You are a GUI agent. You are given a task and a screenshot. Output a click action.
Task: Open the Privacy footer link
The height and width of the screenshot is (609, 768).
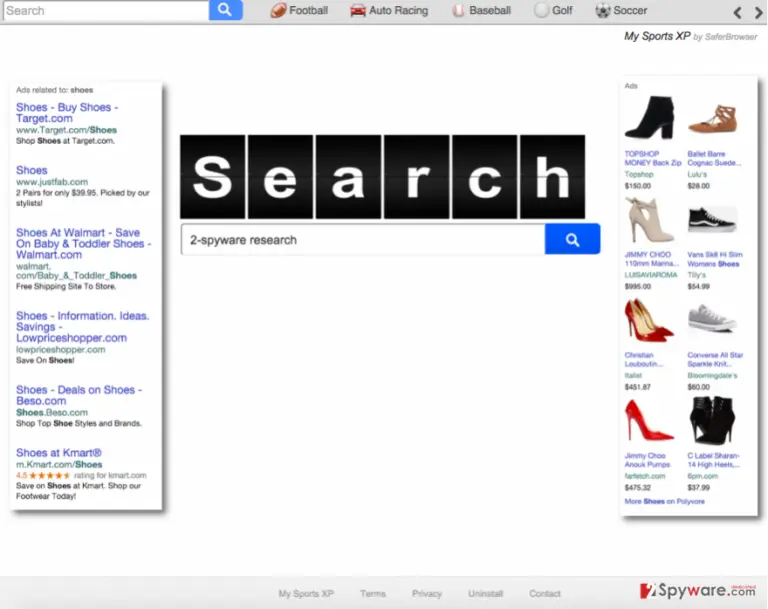tap(427, 593)
